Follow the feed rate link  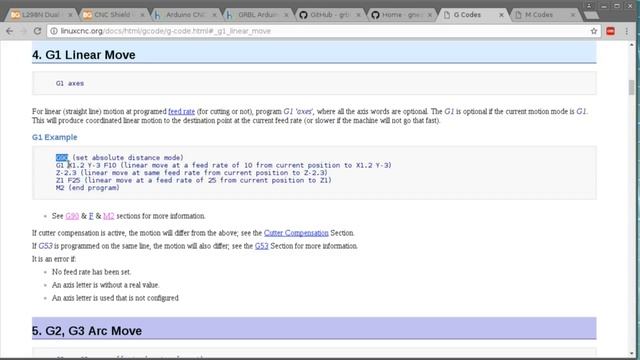click(x=181, y=111)
